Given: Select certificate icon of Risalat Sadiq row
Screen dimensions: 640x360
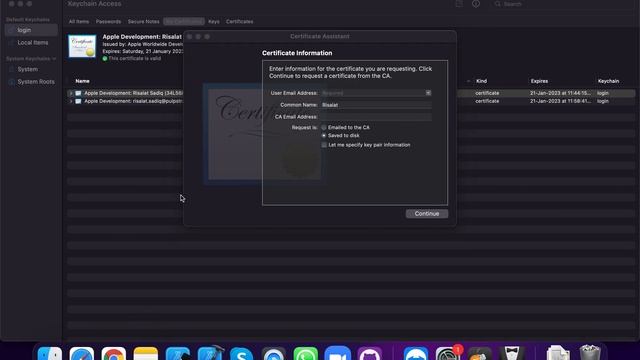Looking at the screenshot, I should point(78,93).
